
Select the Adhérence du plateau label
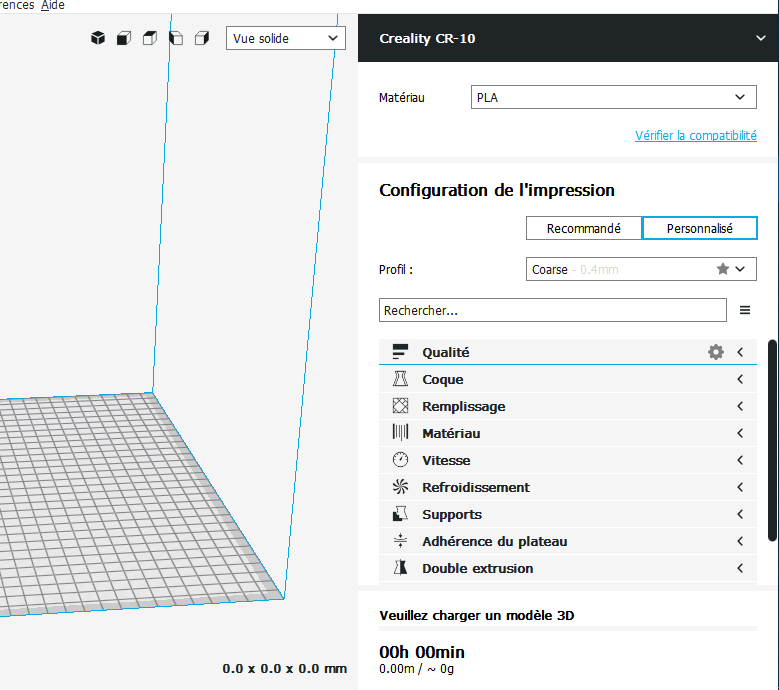[495, 541]
